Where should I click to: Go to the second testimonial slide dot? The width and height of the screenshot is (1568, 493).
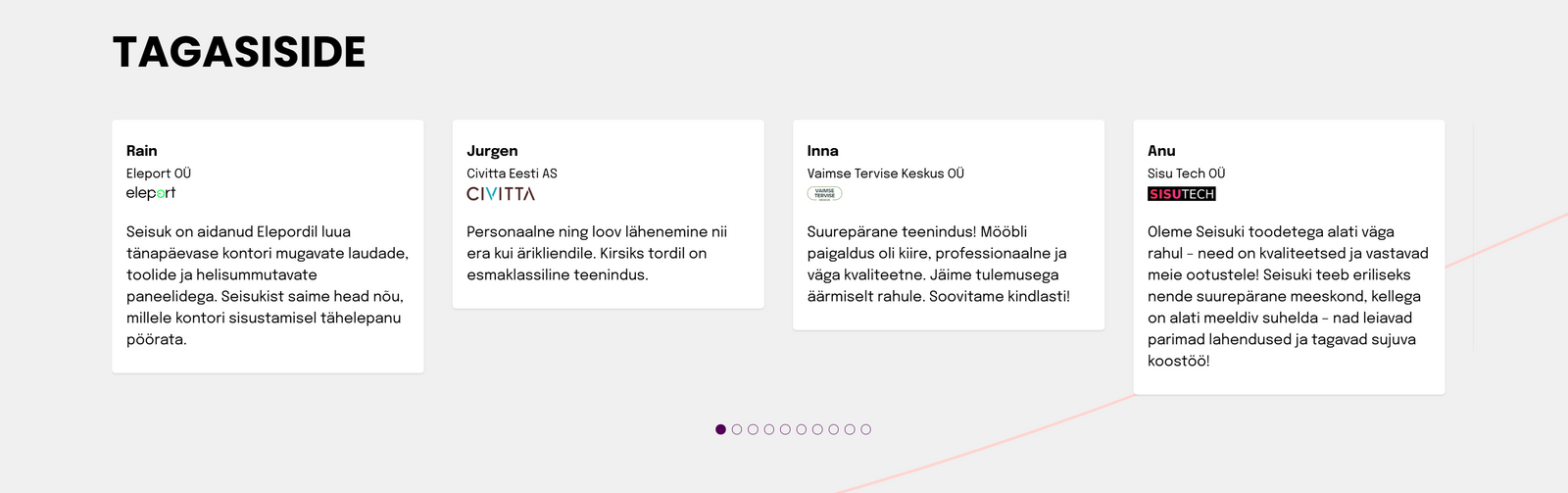coord(737,429)
